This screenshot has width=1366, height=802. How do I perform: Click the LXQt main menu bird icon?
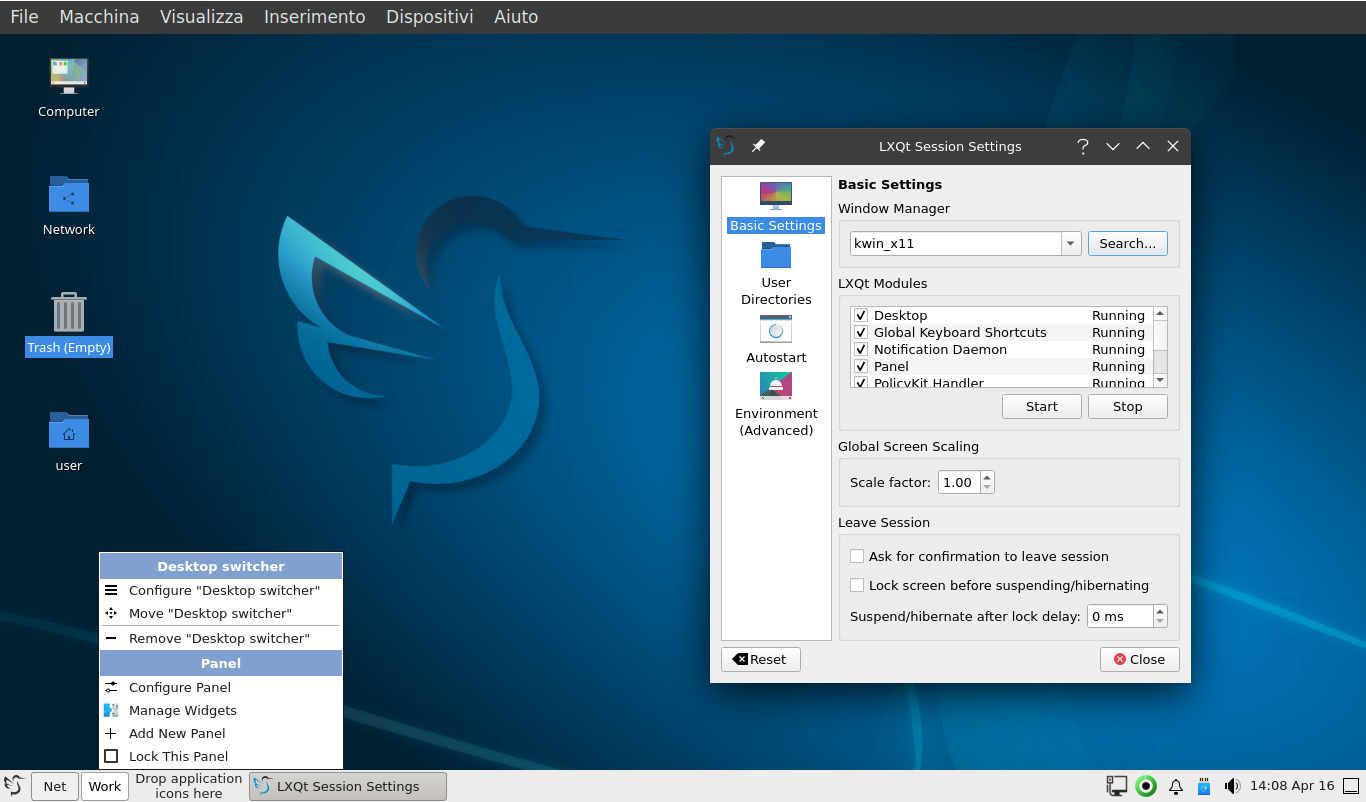coord(14,786)
